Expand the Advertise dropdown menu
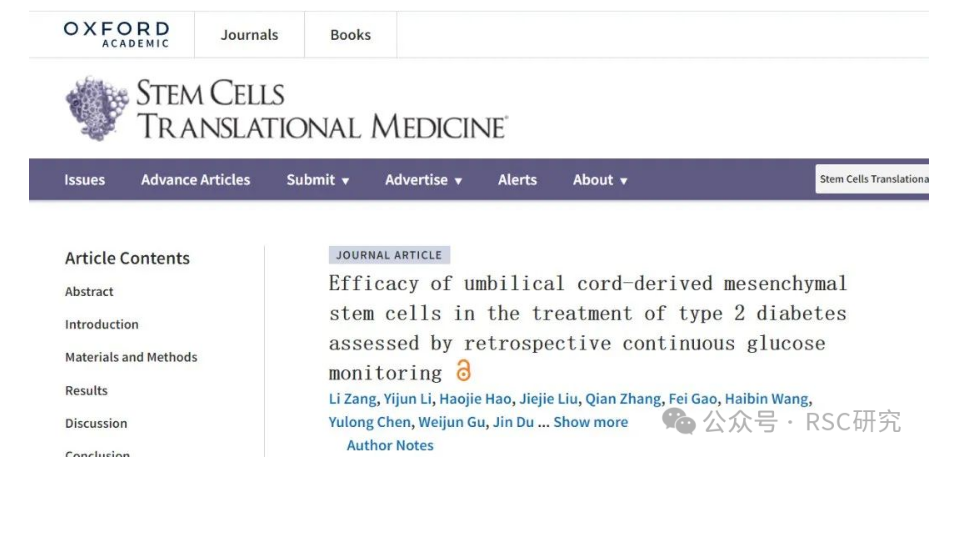 424,180
